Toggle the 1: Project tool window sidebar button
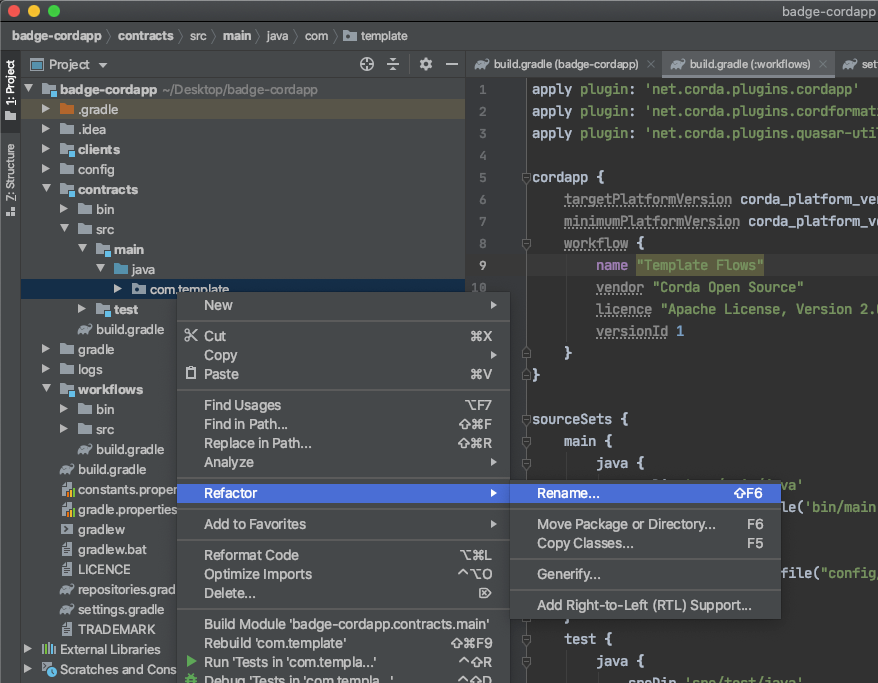The image size is (878, 683). click(x=11, y=90)
